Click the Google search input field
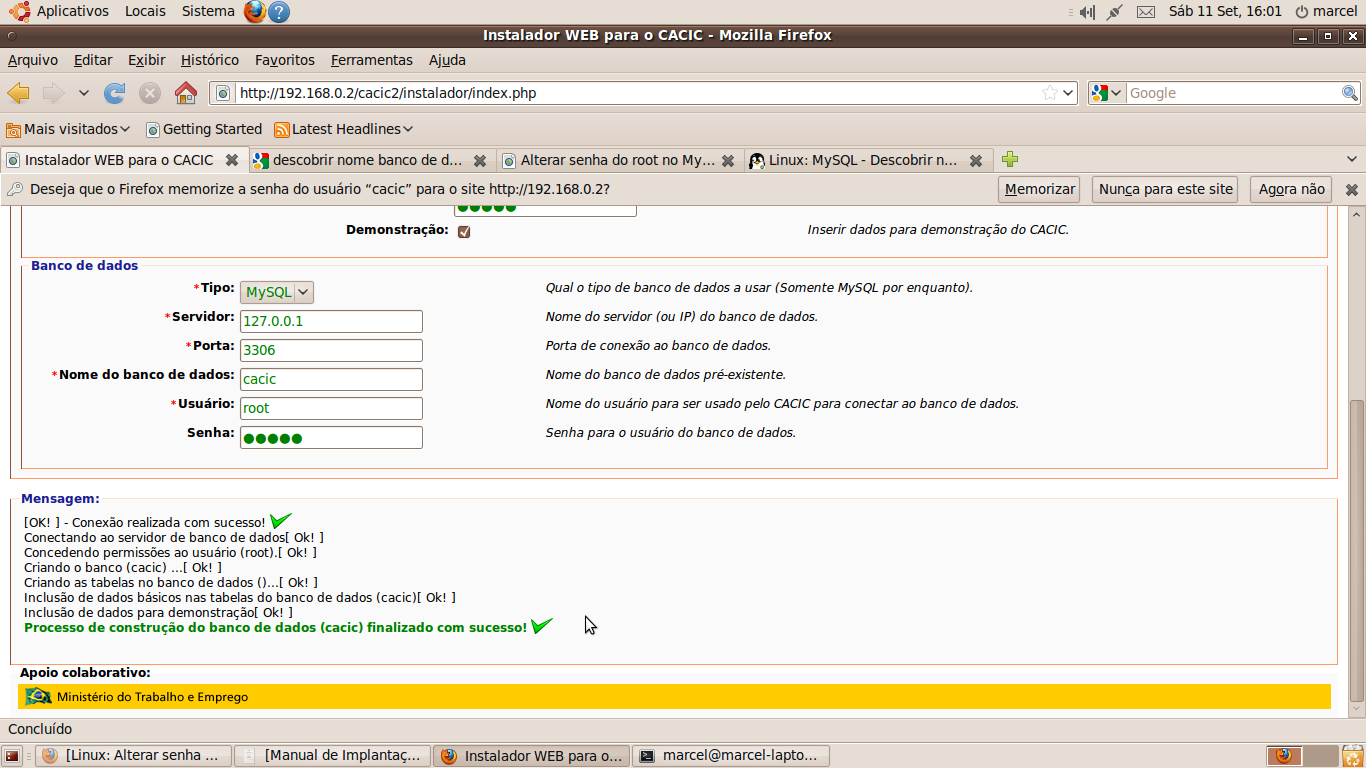The width and height of the screenshot is (1366, 768). click(x=1233, y=93)
